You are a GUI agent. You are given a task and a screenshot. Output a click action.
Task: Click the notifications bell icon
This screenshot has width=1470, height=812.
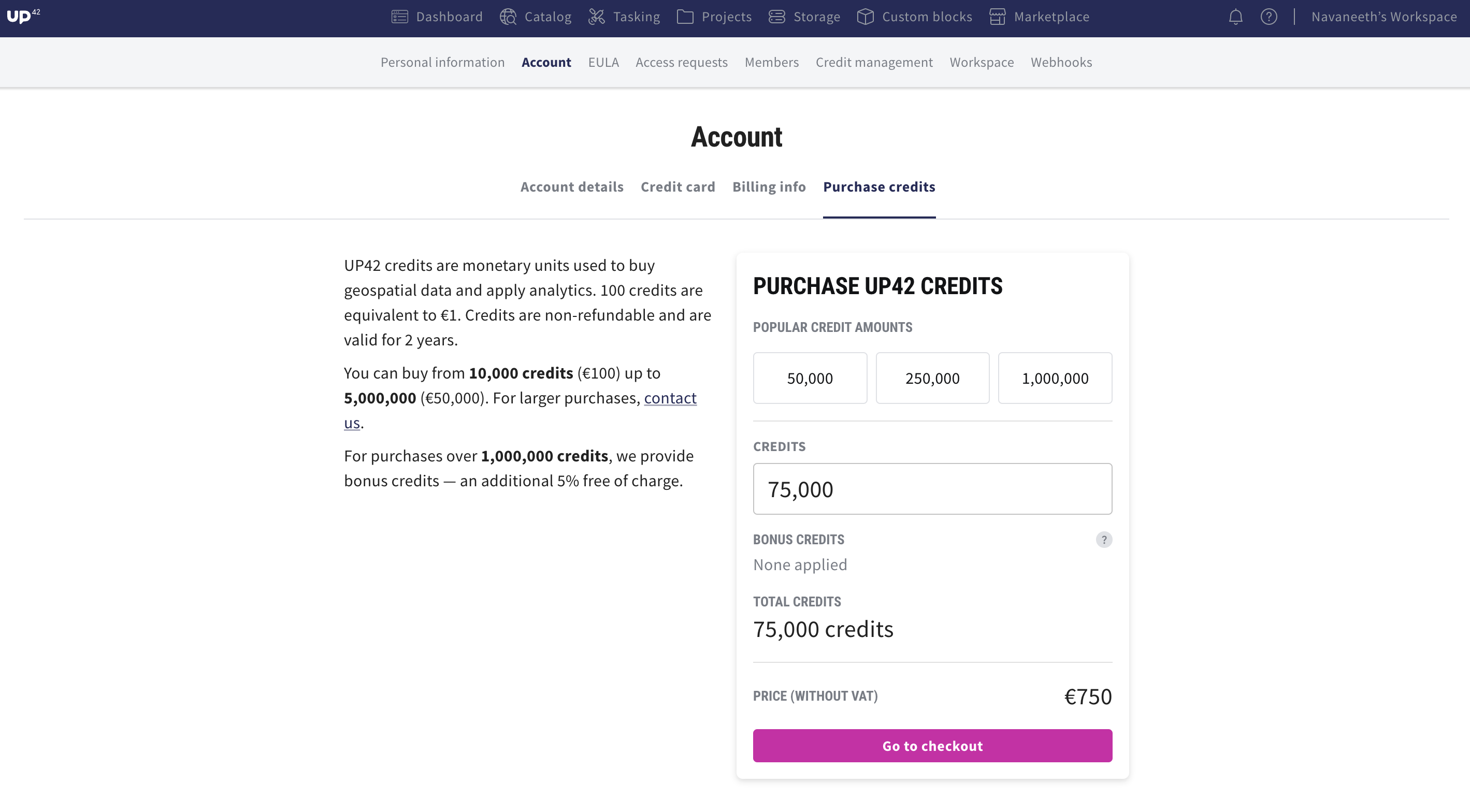1235,17
